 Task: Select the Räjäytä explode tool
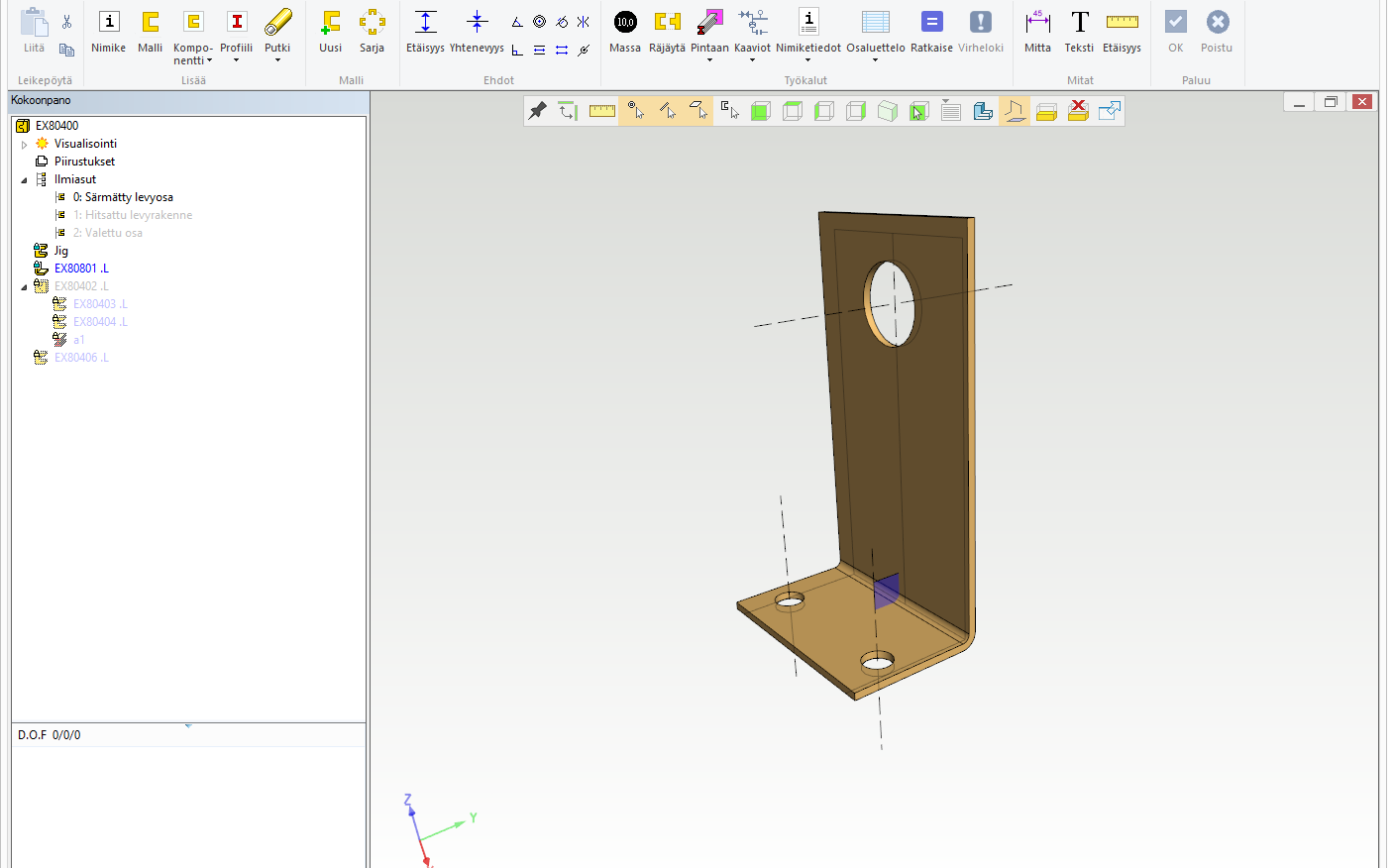point(667,23)
